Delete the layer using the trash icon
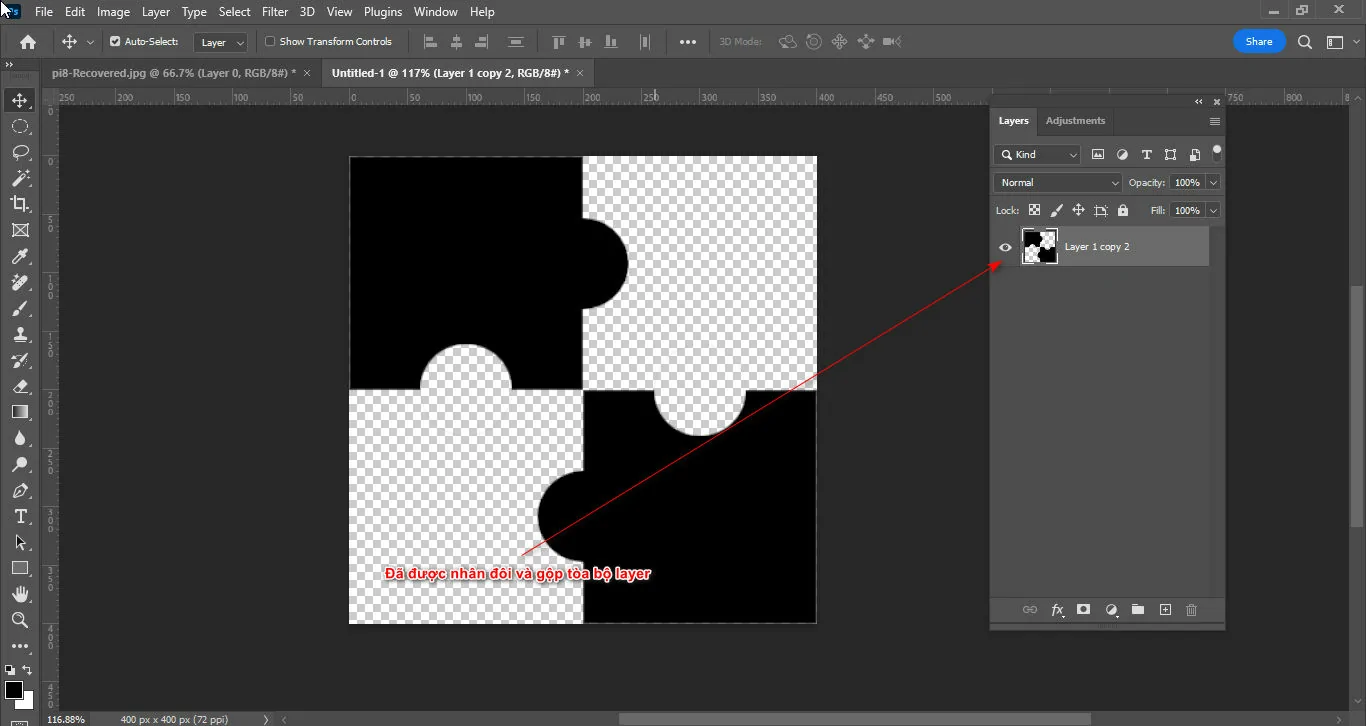This screenshot has width=1366, height=726. pos(1191,609)
